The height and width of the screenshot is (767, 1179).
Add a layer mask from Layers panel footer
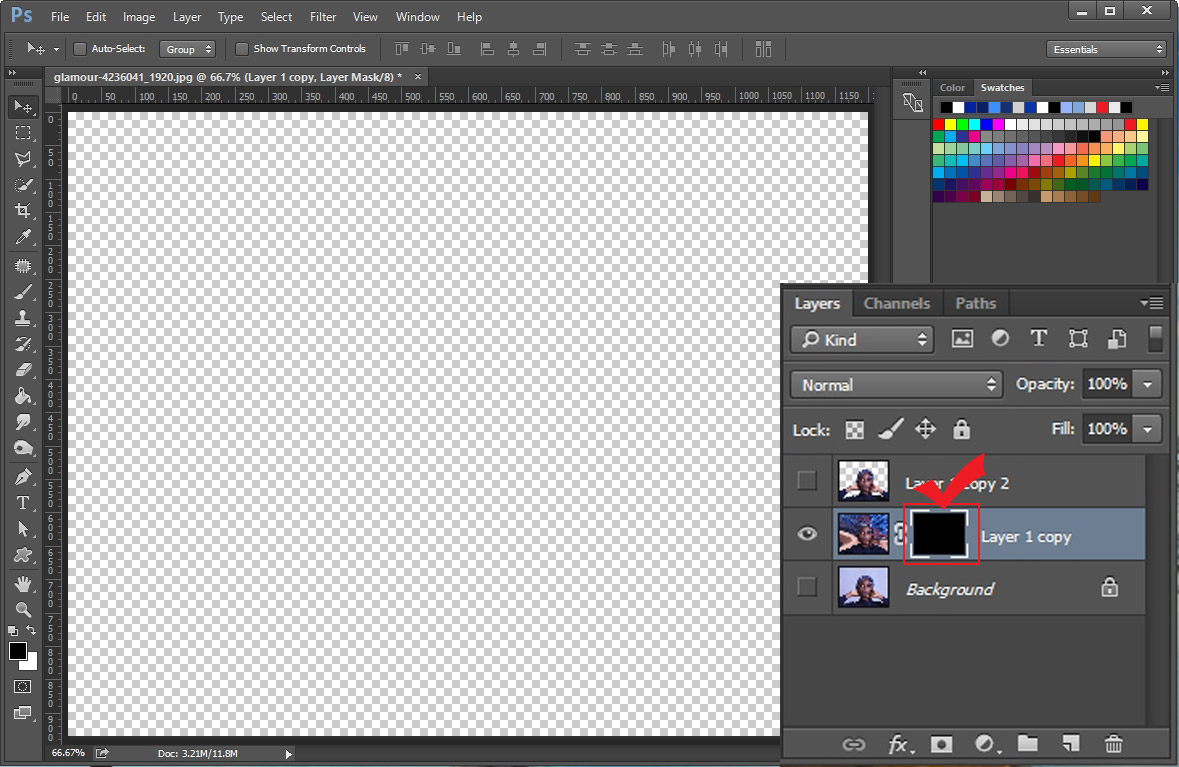(x=941, y=744)
